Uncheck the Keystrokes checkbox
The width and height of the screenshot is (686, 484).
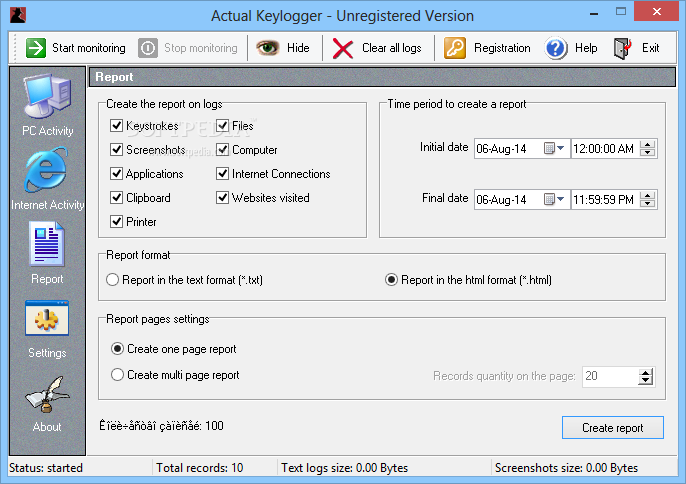tap(116, 126)
